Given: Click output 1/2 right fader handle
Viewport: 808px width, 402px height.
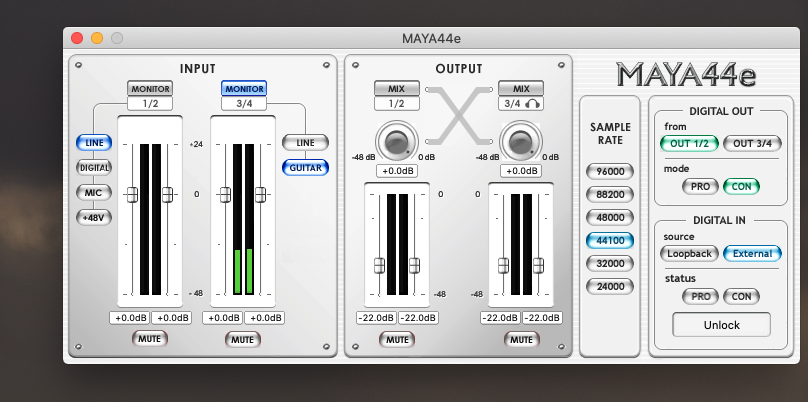Looking at the screenshot, I should [414, 265].
